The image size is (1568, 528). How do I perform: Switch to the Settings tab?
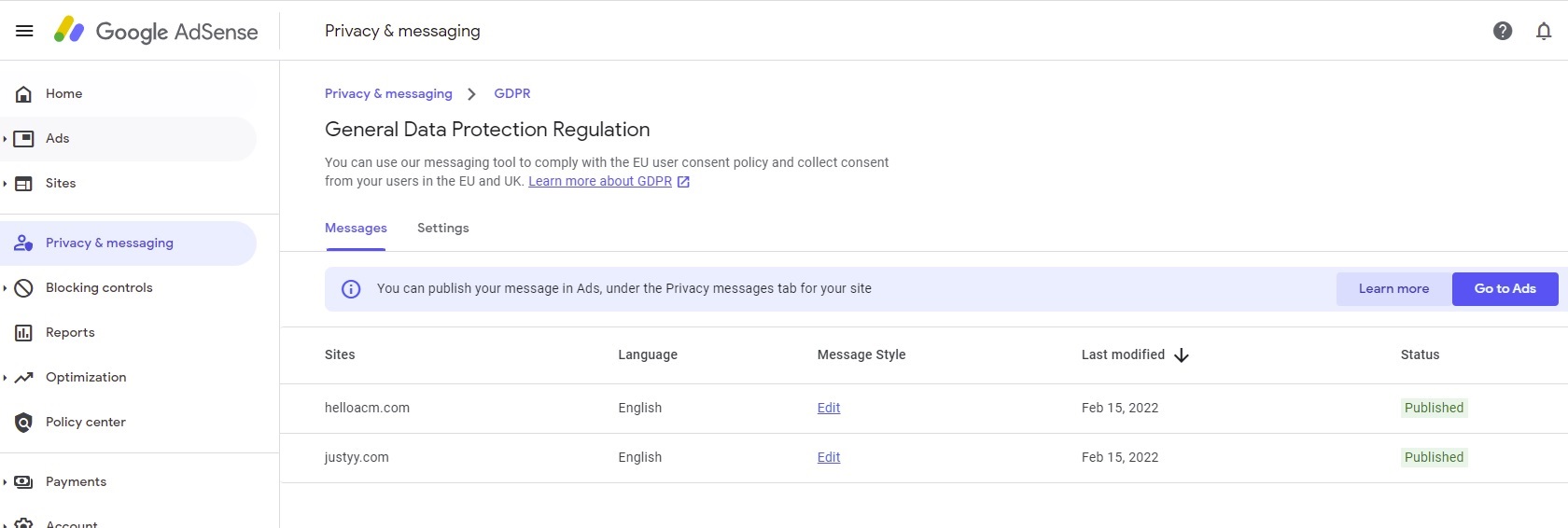443,229
